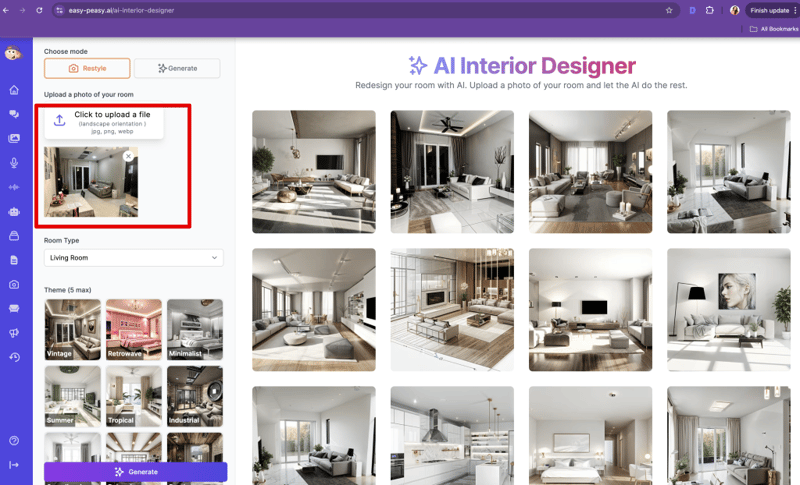The height and width of the screenshot is (485, 800).
Task: Open the Home icon in the sidebar
Action: tap(14, 90)
